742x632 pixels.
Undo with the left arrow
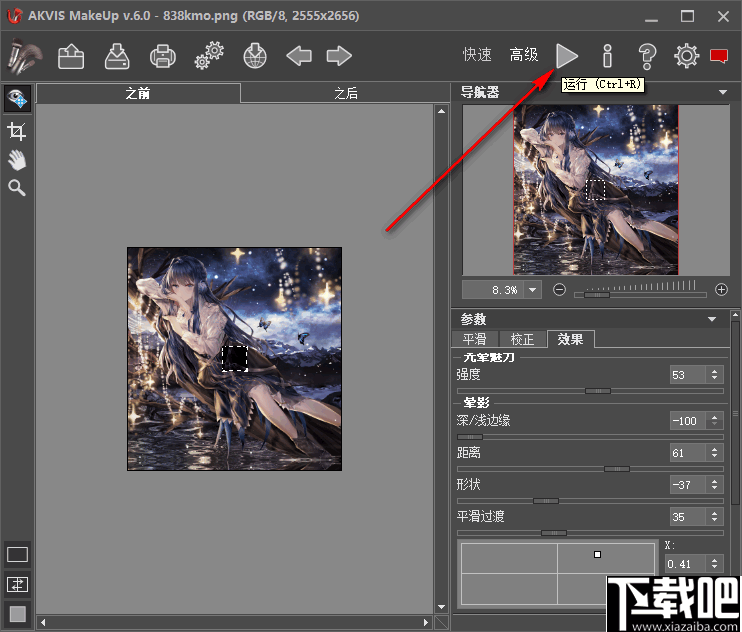(x=299, y=56)
